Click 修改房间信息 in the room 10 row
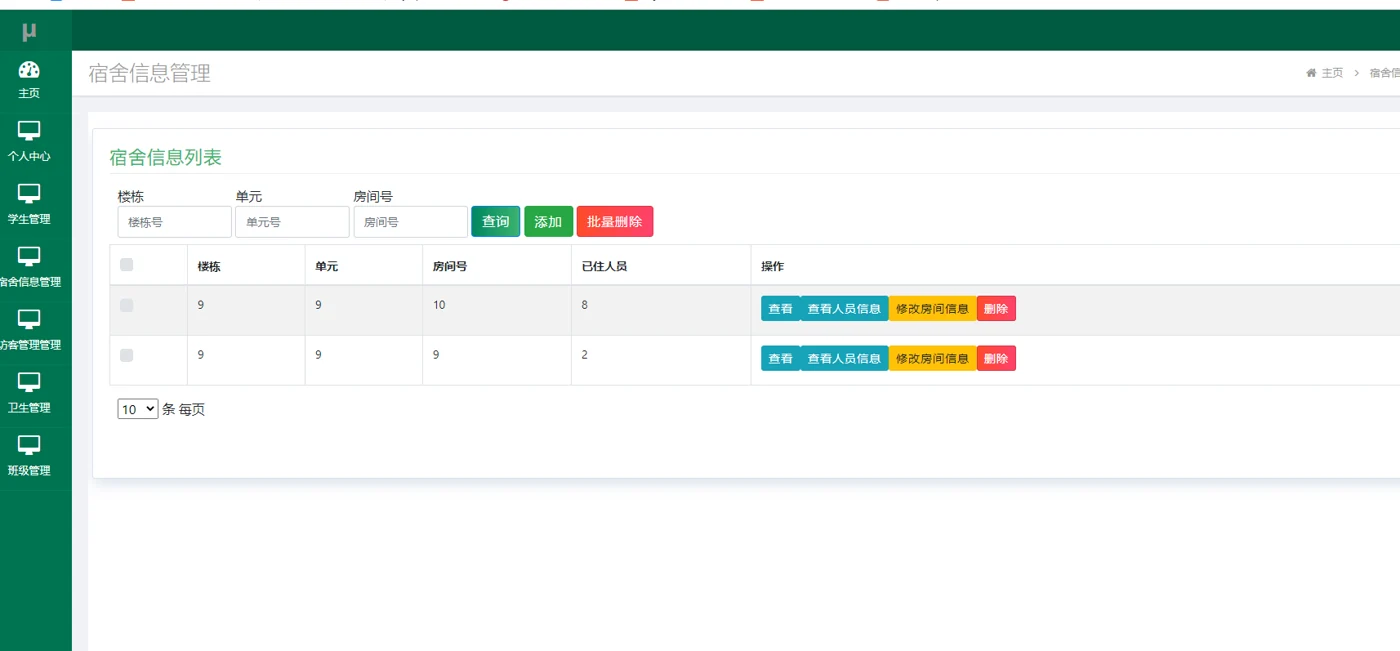 pos(933,309)
